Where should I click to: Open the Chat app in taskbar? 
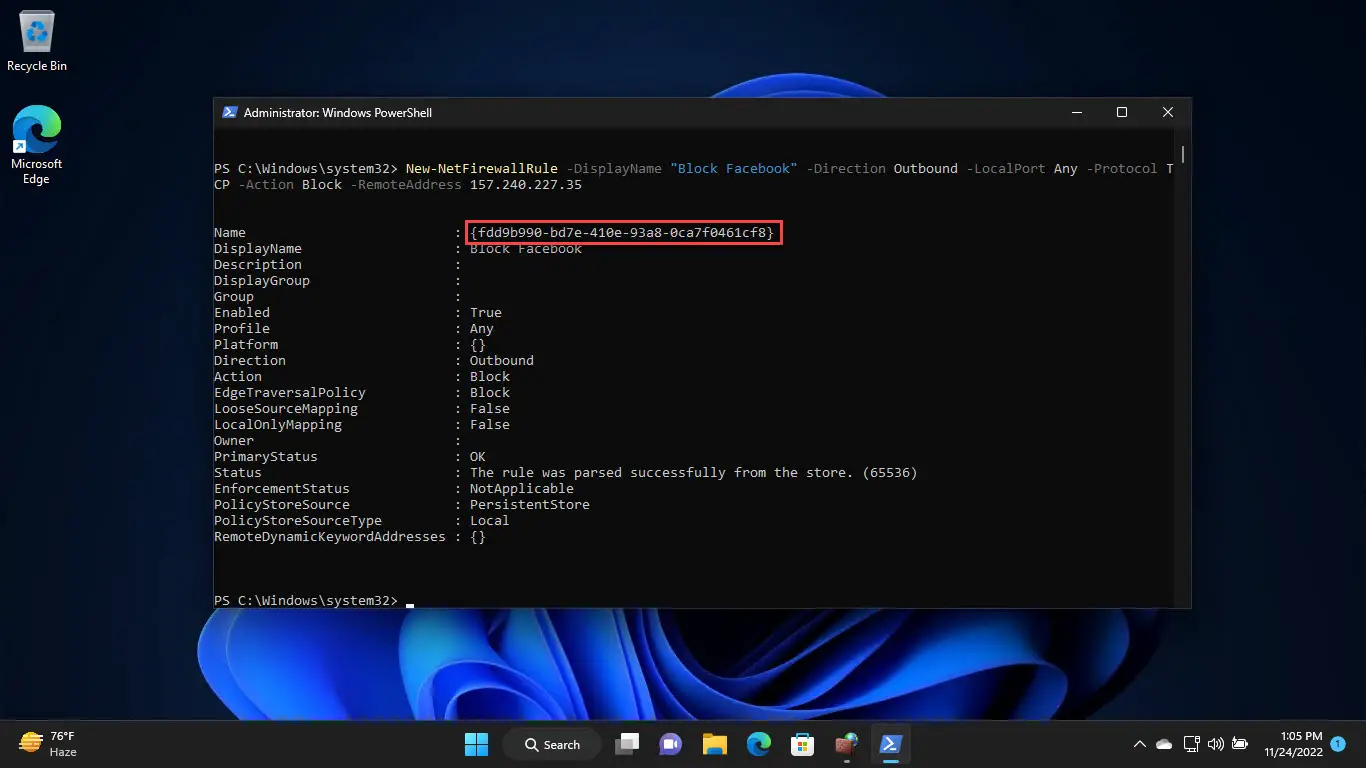[670, 744]
